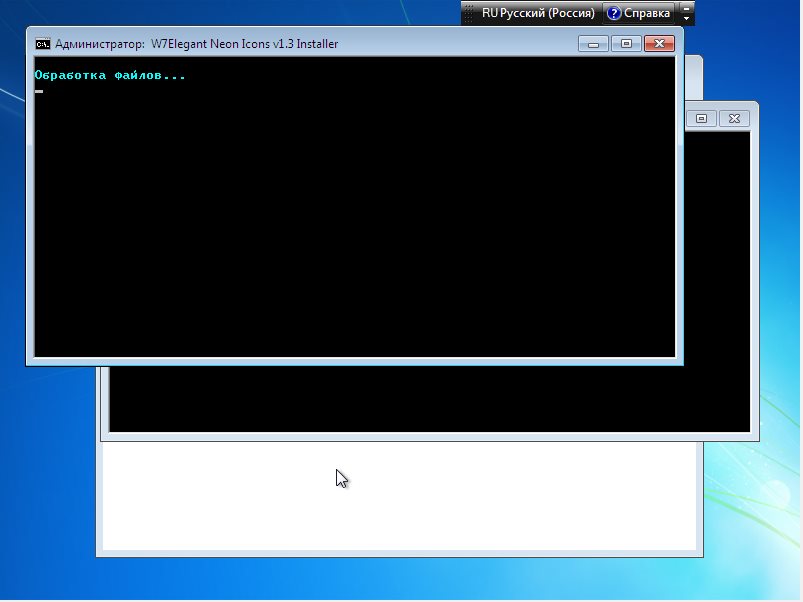This screenshot has width=803, height=602.
Task: Minimize the language bar with the small top-right button
Action: (x=686, y=8)
